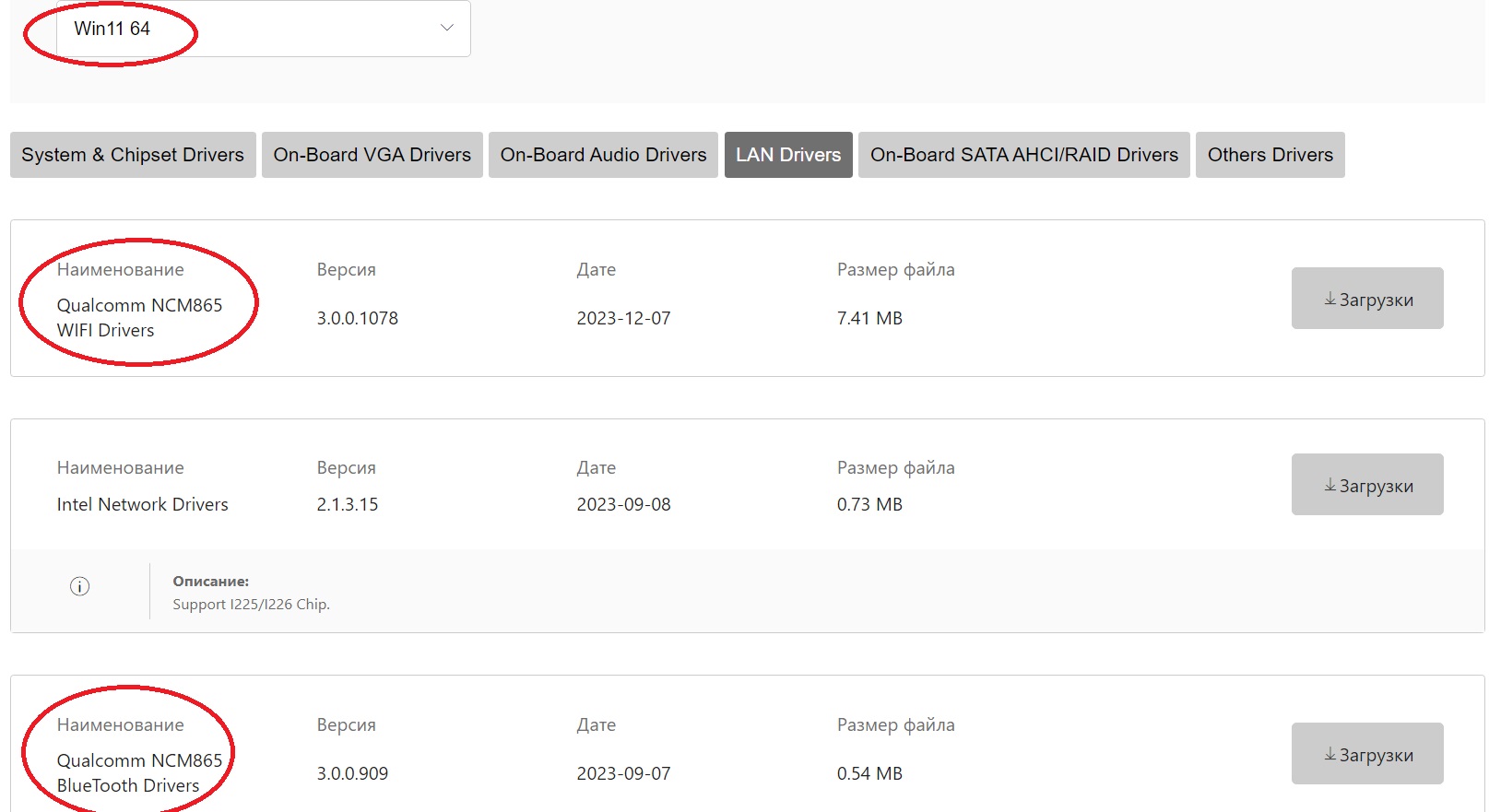The width and height of the screenshot is (1489, 812).
Task: Click the 7.41 MB file size
Action: (869, 318)
